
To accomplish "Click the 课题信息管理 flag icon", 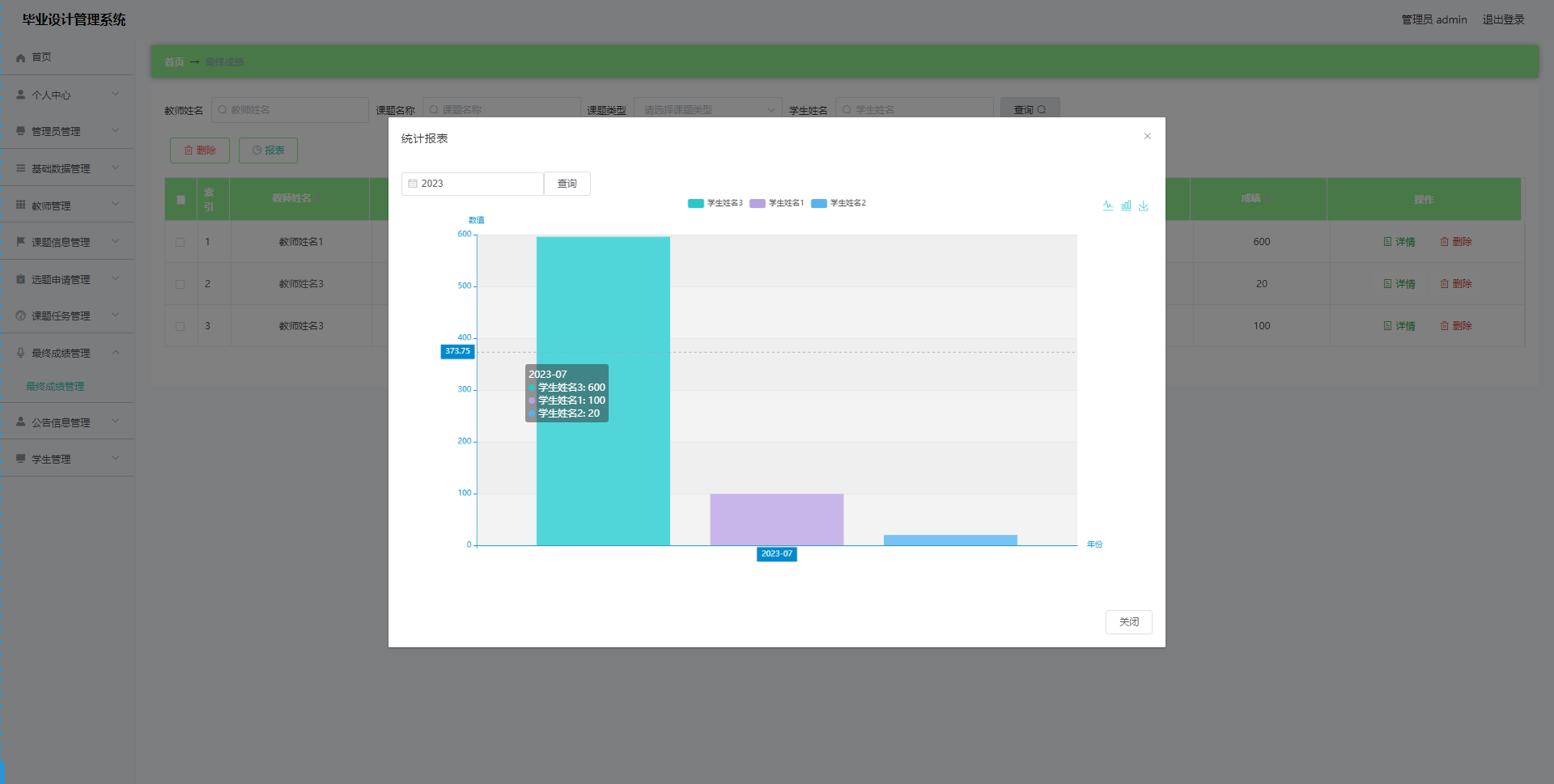I will click(x=20, y=242).
